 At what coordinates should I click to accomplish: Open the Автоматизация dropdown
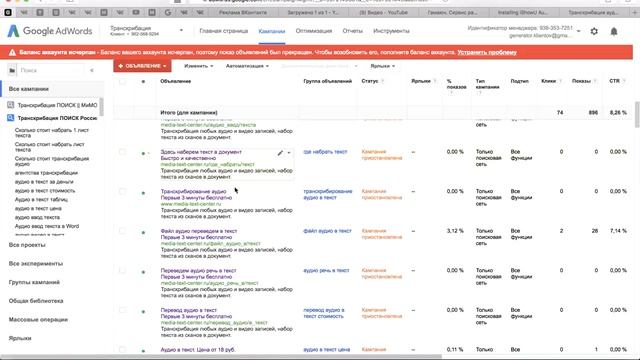coord(247,66)
